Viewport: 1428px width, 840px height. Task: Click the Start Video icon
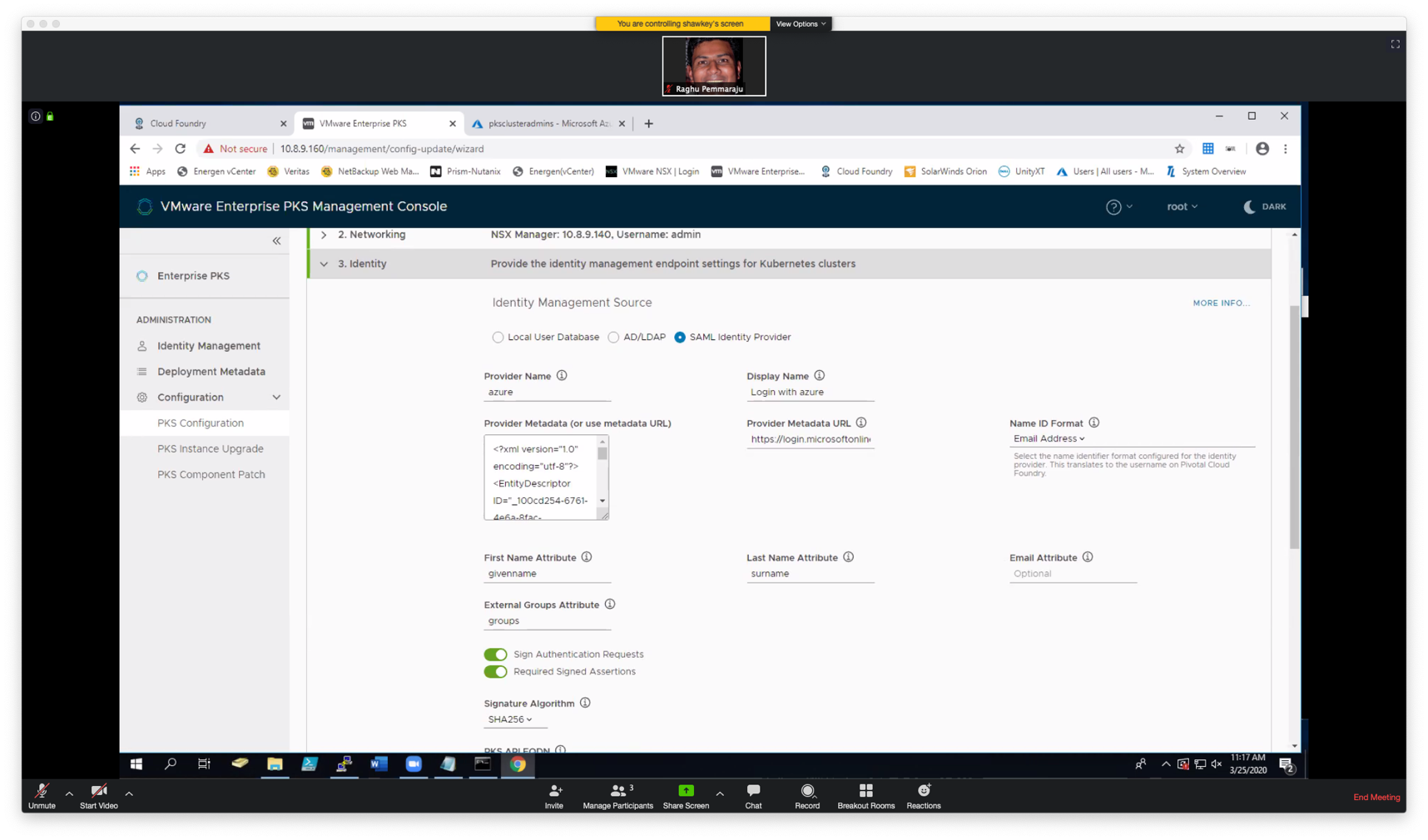tap(98, 791)
